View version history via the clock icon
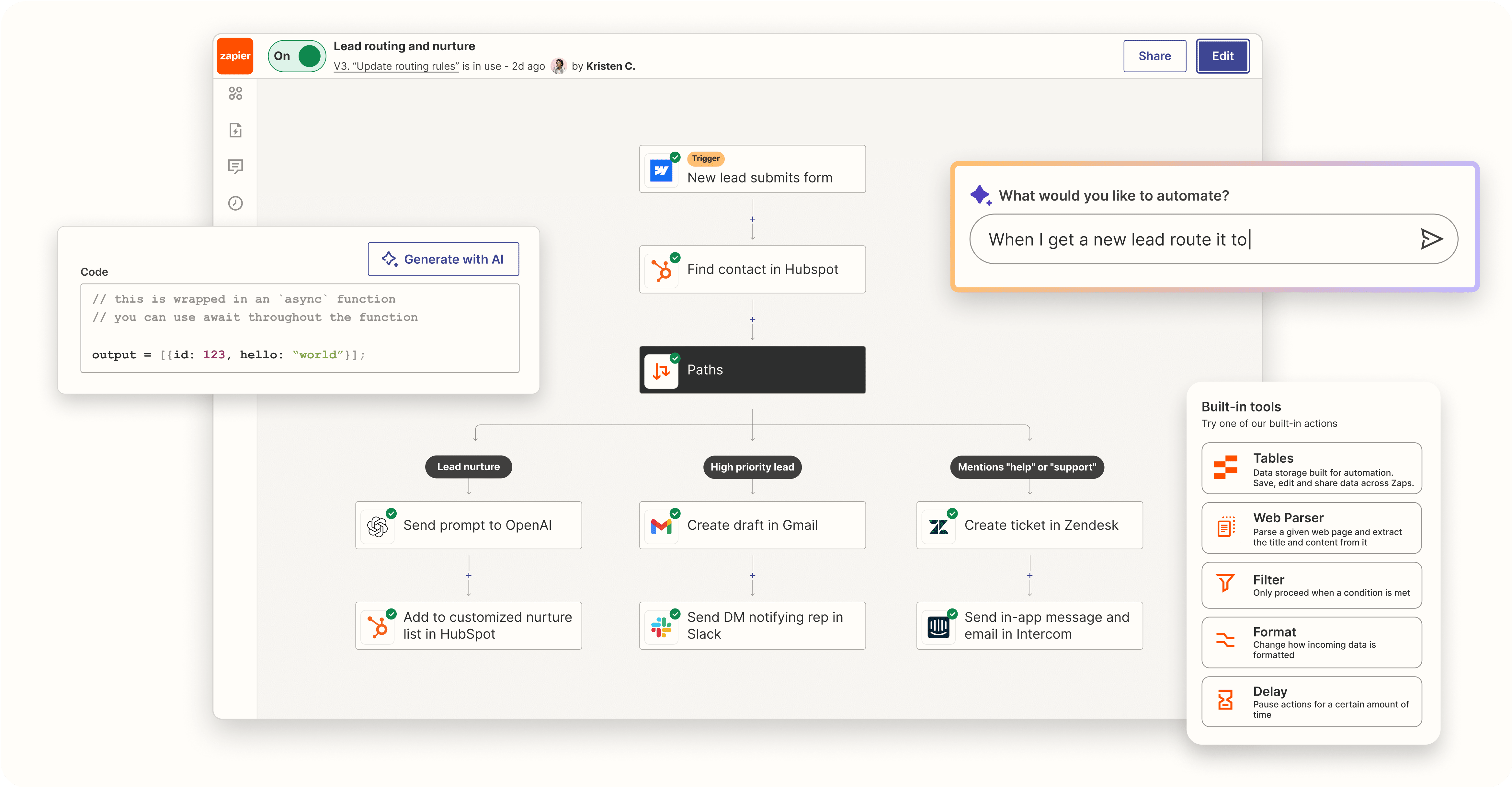Viewport: 1512px width, 787px height. pyautogui.click(x=235, y=203)
